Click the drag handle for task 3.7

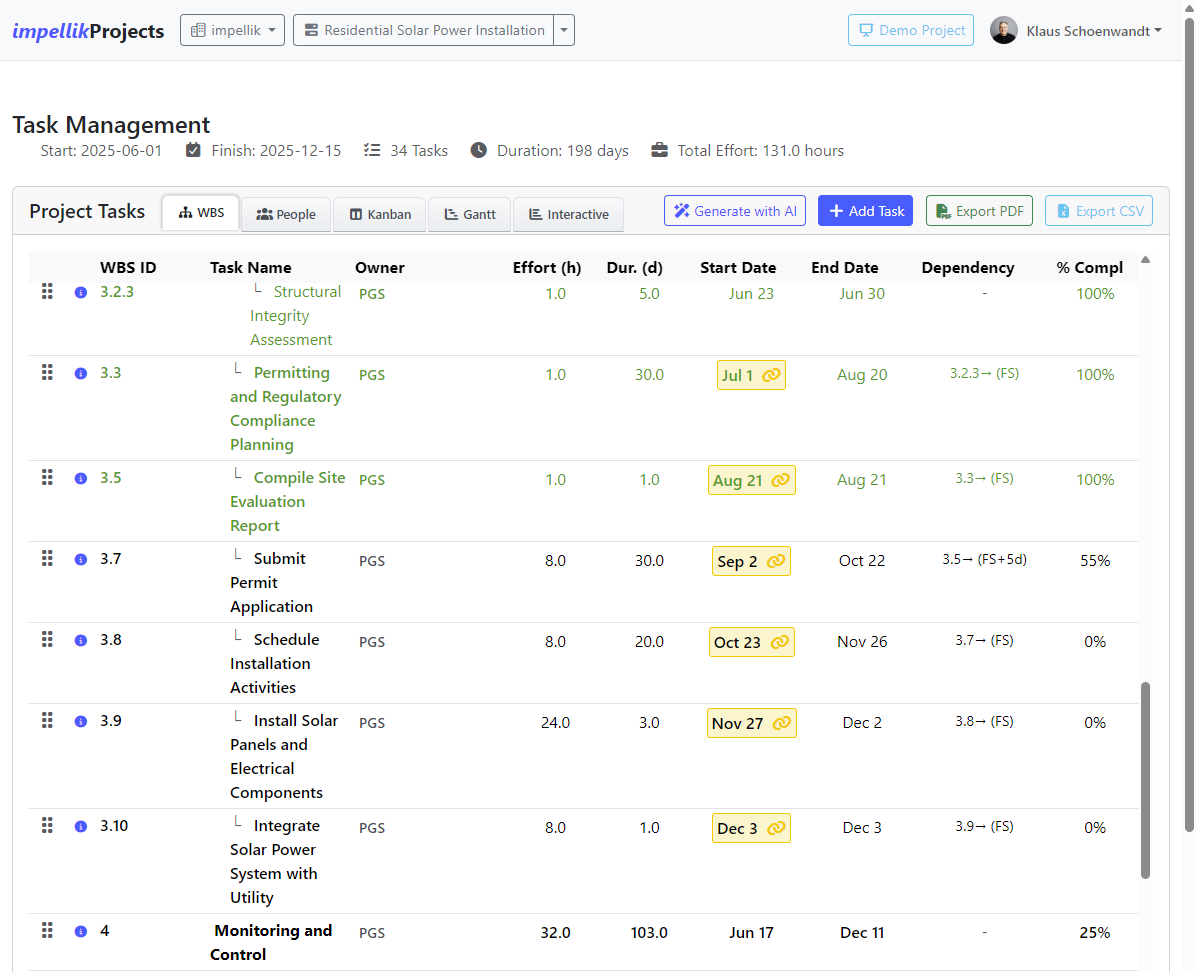point(47,558)
